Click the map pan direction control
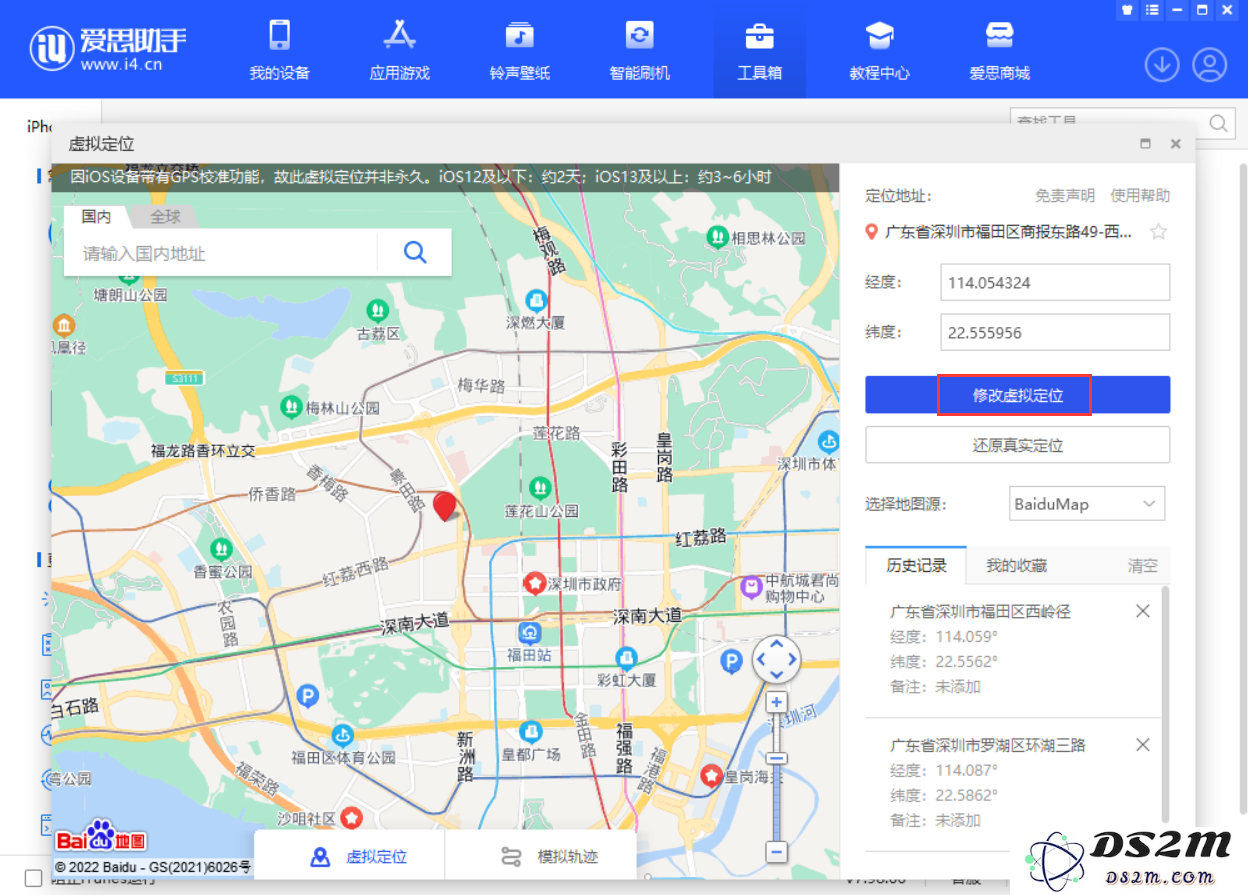Viewport: 1248px width, 895px height. pos(777,659)
